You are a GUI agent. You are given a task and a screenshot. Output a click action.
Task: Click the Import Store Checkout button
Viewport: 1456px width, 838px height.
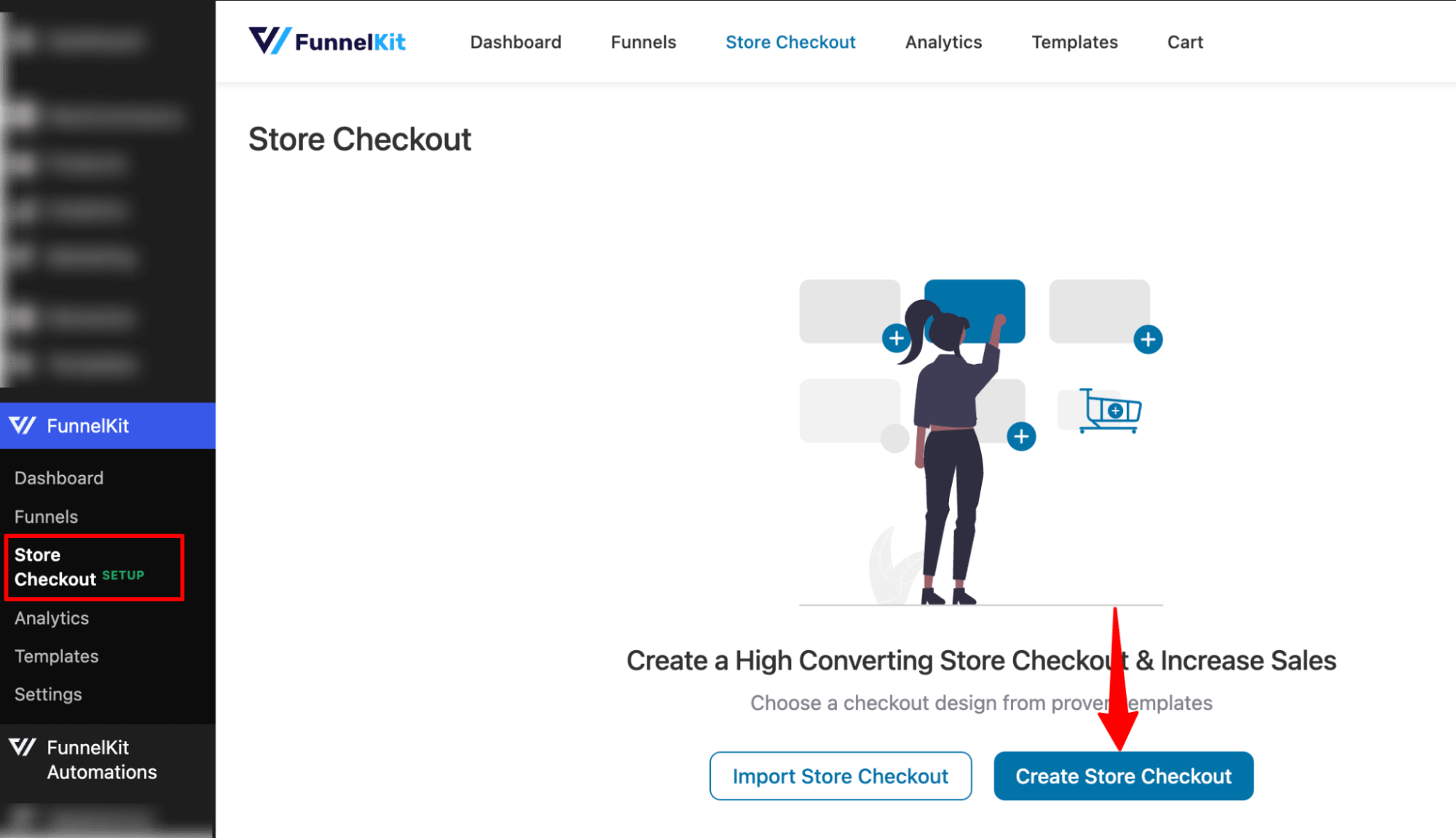coord(840,775)
